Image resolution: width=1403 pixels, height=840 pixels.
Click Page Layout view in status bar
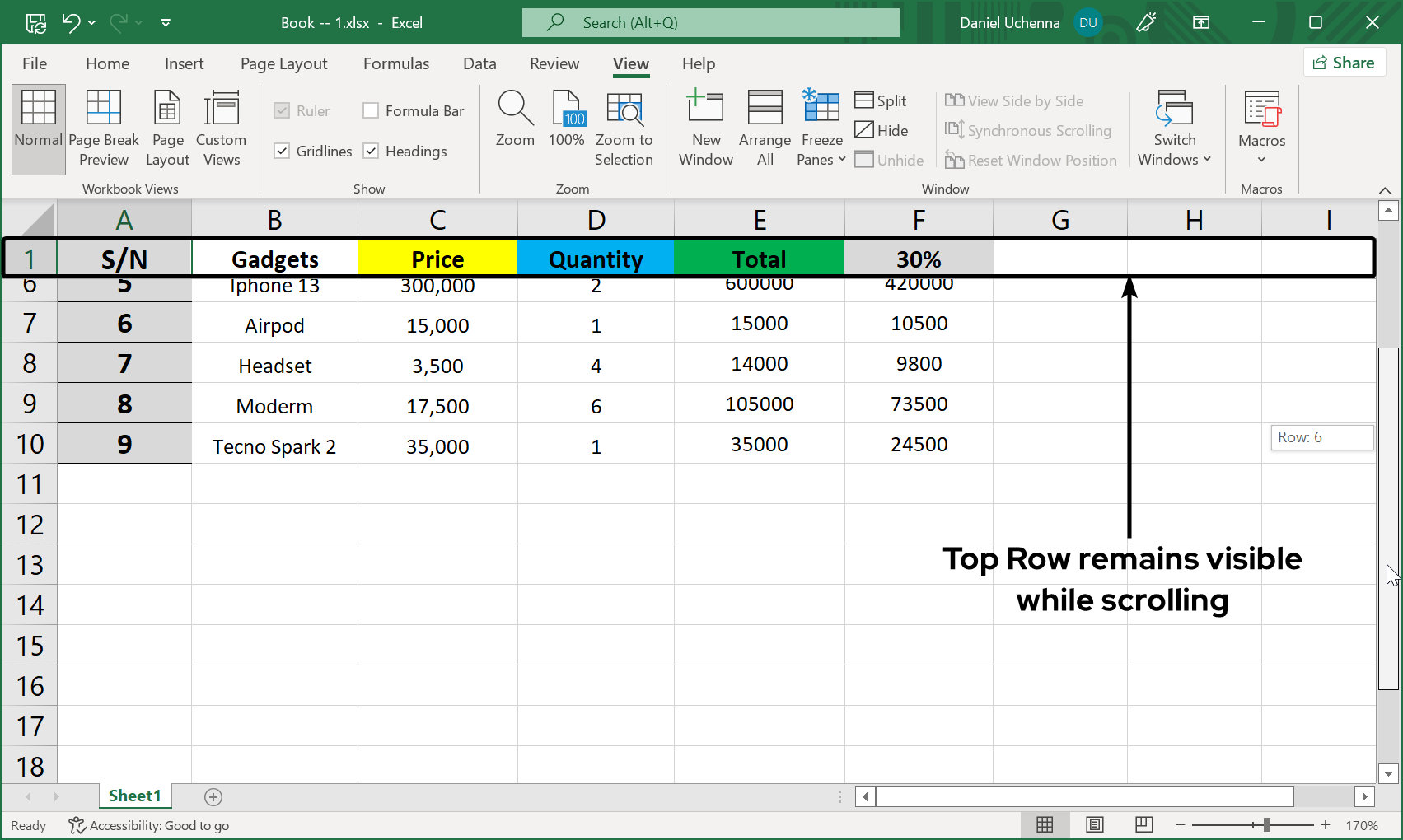[x=1094, y=825]
